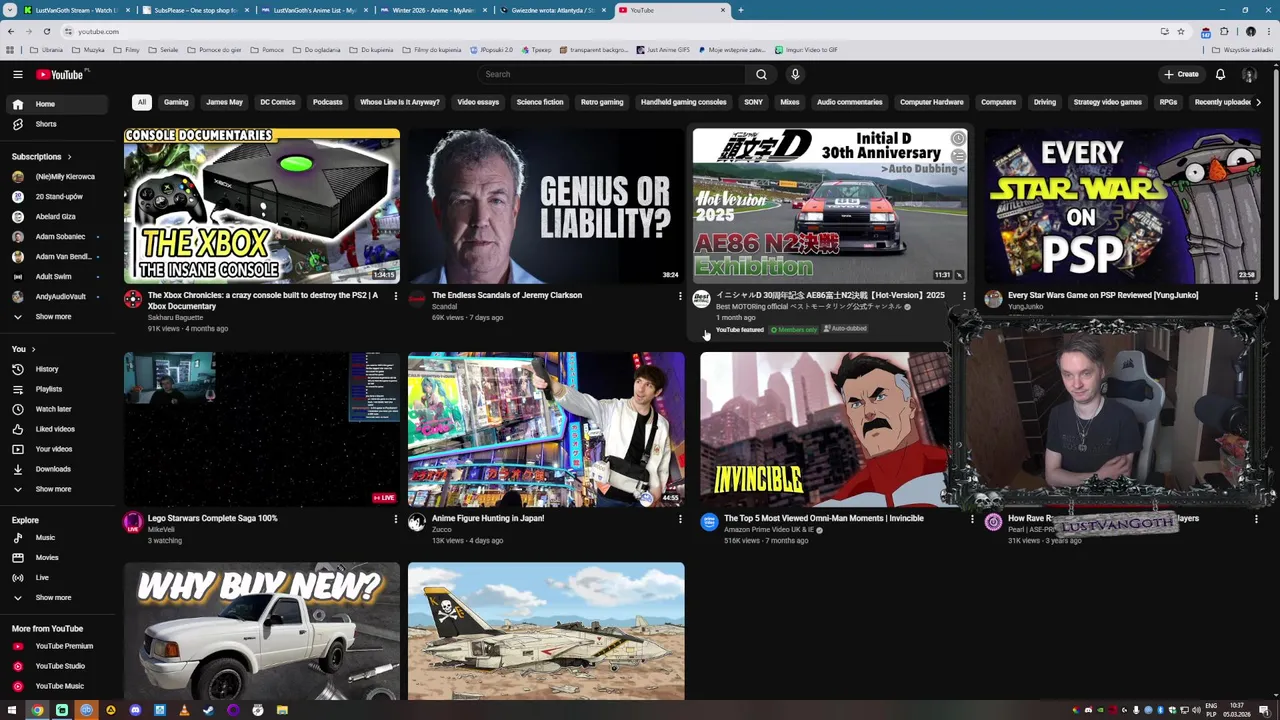Image resolution: width=1280 pixels, height=720 pixels.
Task: Open VLC from the taskbar
Action: pos(184,710)
